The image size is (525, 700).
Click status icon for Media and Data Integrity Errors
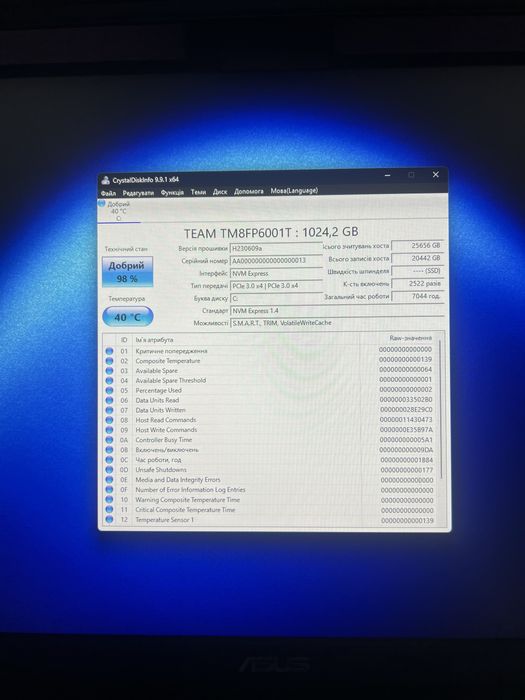coord(109,480)
